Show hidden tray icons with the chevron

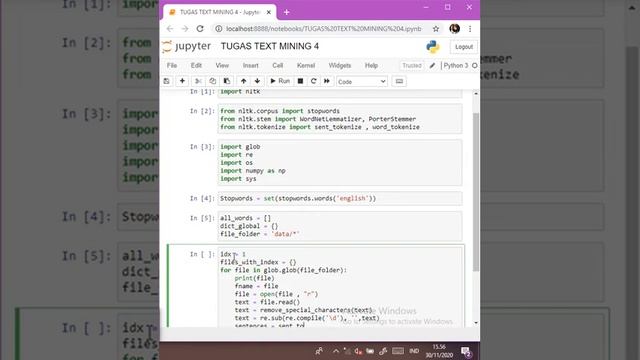pos(336,351)
